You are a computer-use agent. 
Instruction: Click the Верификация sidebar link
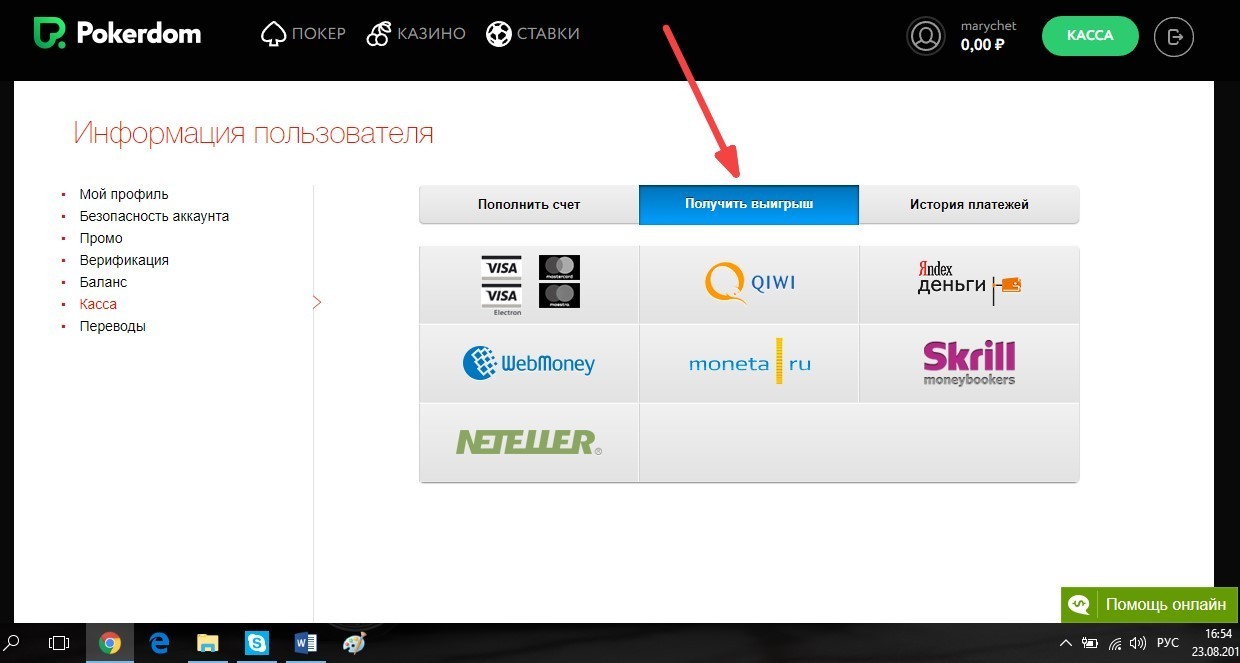(x=124, y=260)
